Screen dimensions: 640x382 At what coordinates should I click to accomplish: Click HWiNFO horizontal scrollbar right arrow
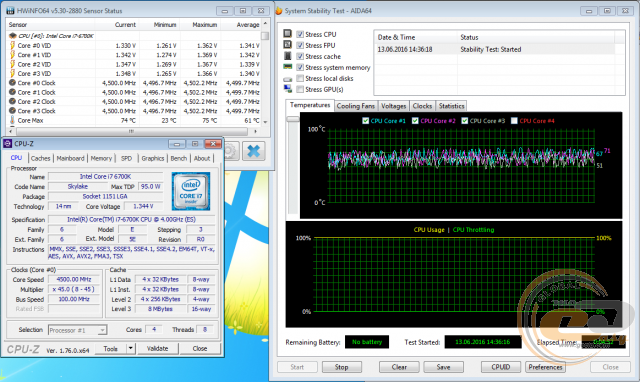point(256,131)
